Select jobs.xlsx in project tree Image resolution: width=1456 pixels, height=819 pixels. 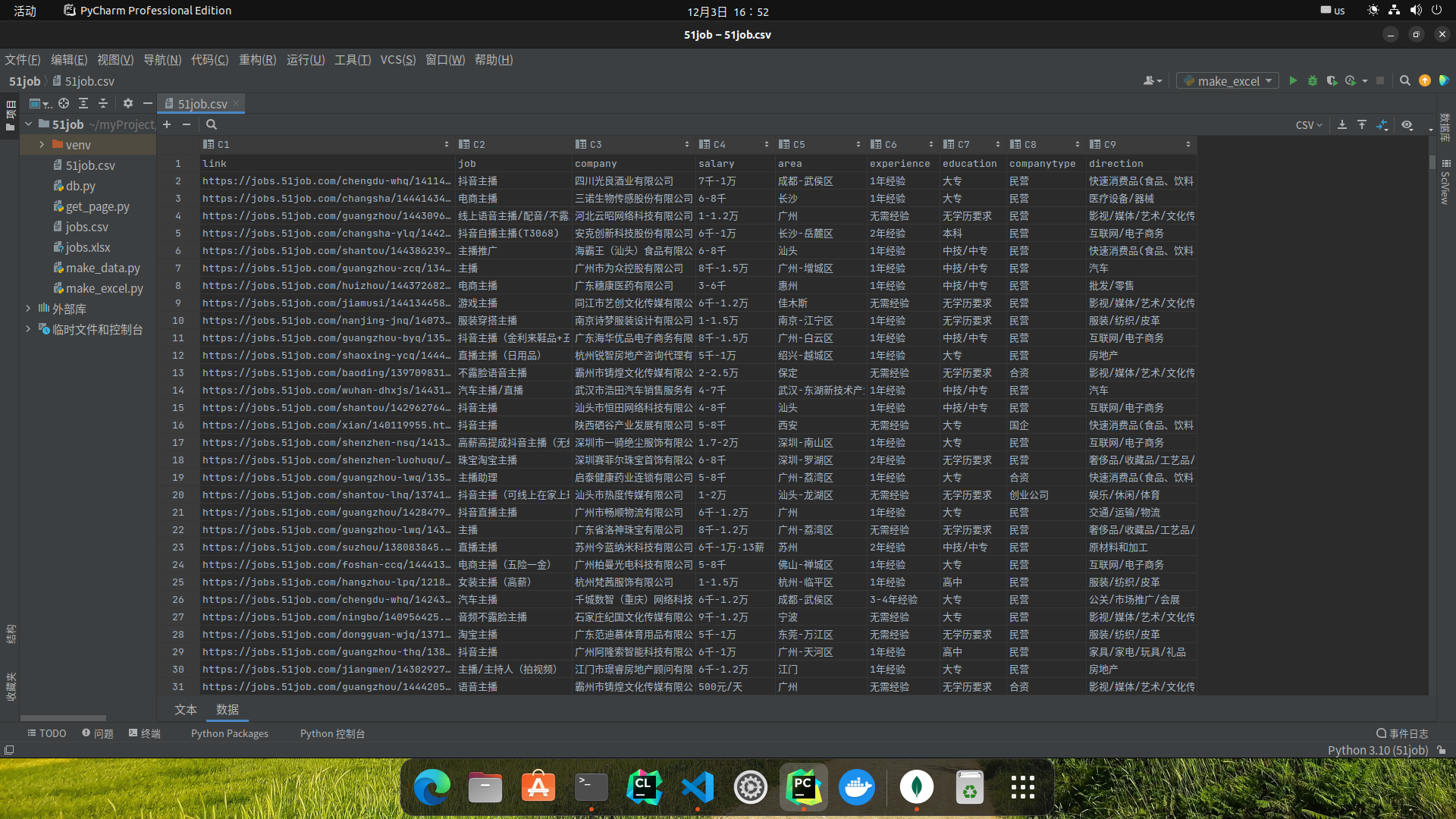coord(81,247)
